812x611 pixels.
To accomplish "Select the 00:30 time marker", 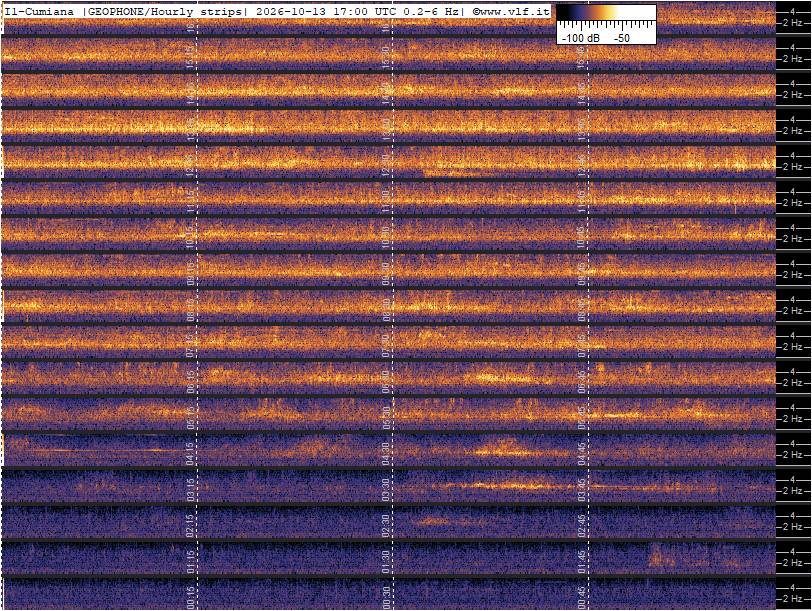I will pos(386,598).
